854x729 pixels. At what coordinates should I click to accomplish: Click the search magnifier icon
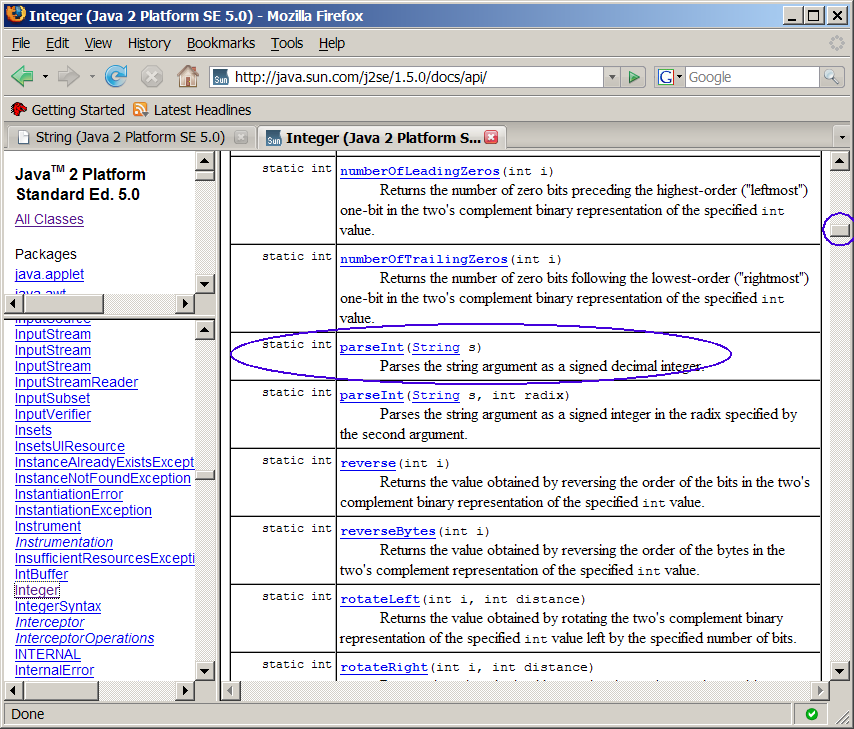point(831,77)
